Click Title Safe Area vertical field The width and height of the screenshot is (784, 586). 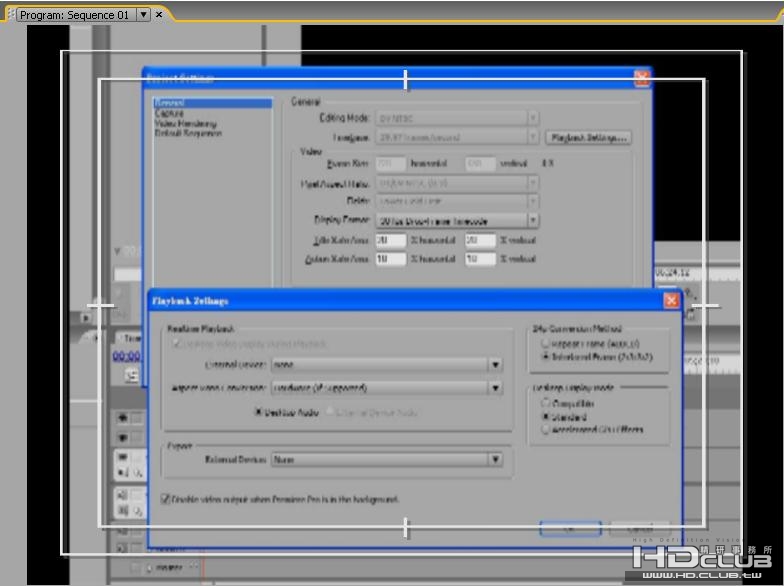click(x=480, y=240)
